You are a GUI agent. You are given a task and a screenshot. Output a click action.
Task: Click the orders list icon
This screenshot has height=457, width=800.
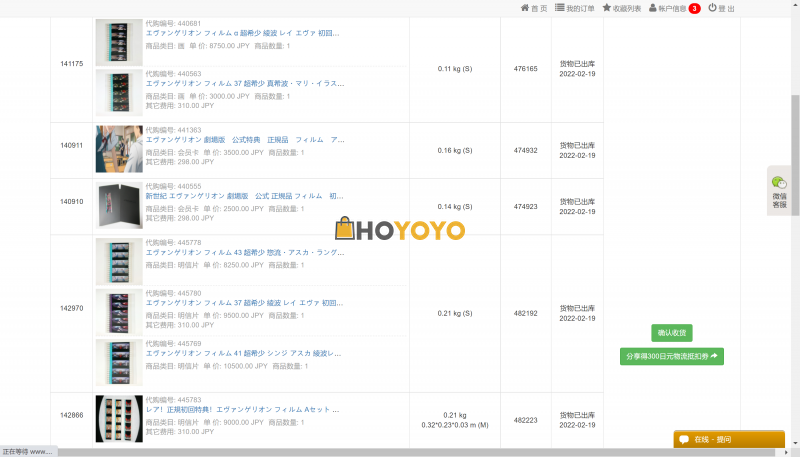pyautogui.click(x=560, y=8)
